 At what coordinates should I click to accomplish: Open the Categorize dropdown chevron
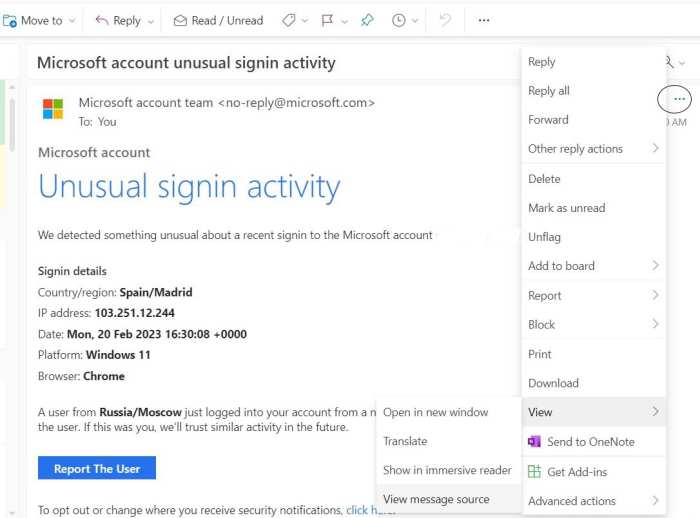305,21
